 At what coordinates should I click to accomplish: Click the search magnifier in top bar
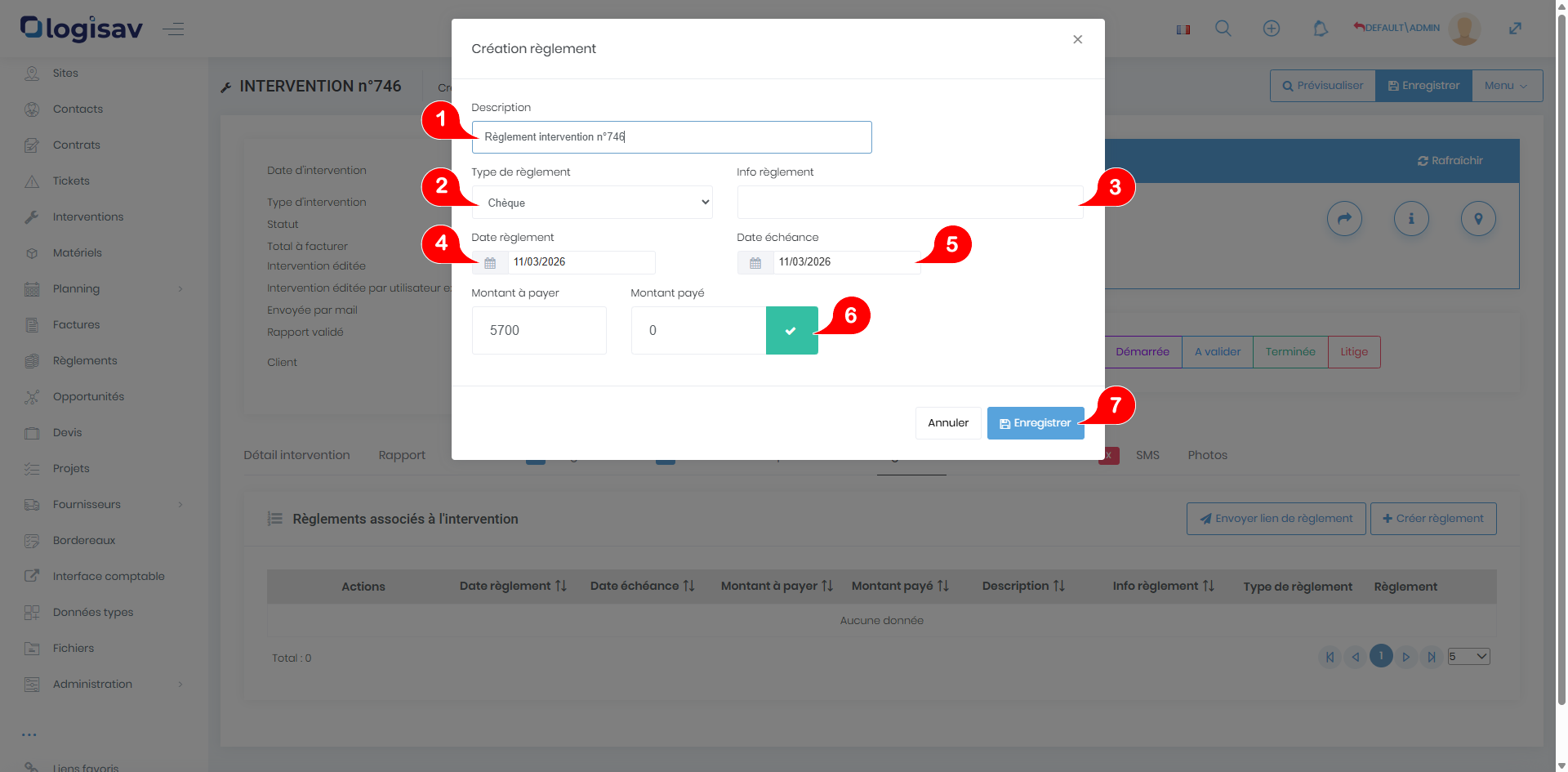(1223, 29)
